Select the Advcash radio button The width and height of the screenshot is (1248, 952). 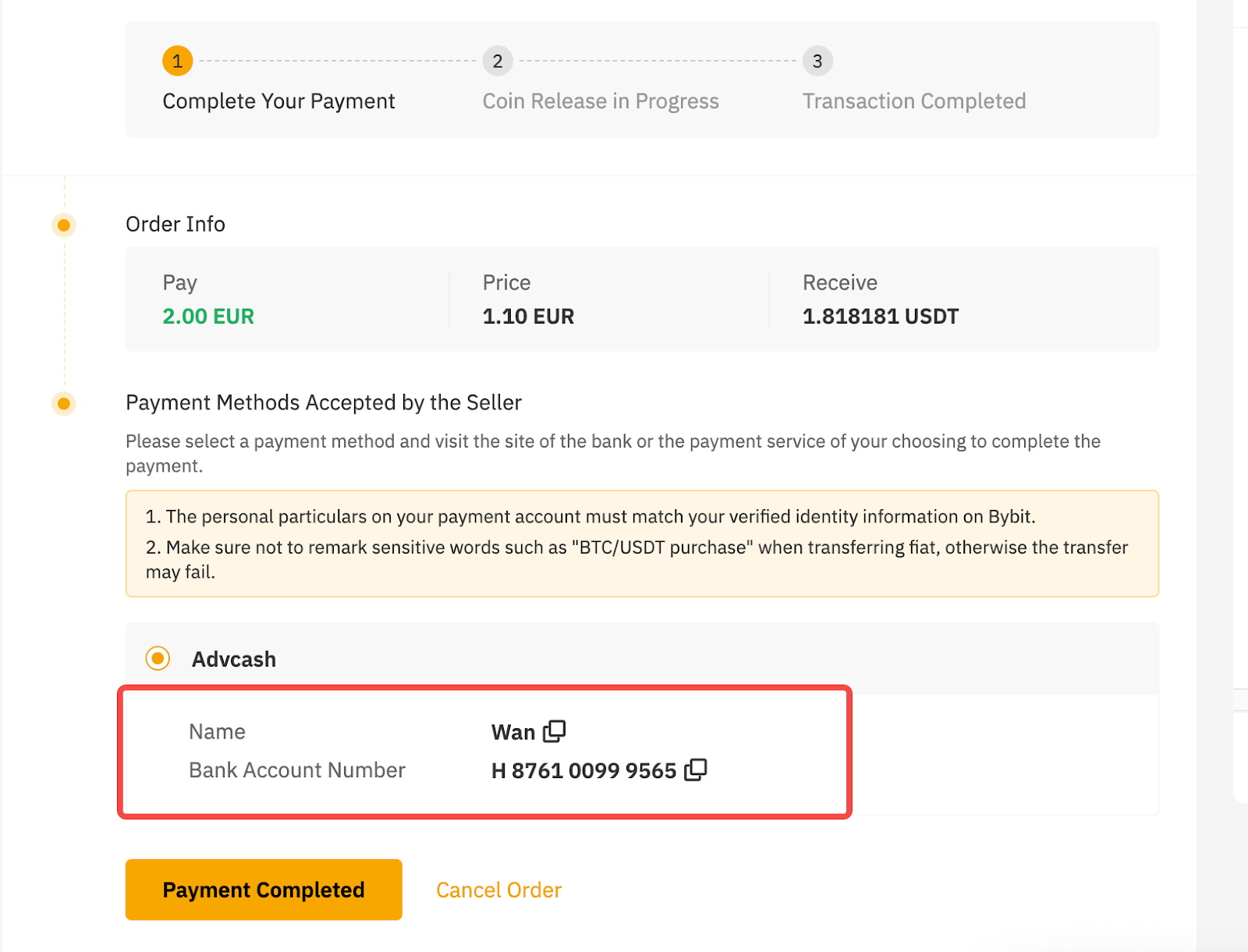coord(158,659)
